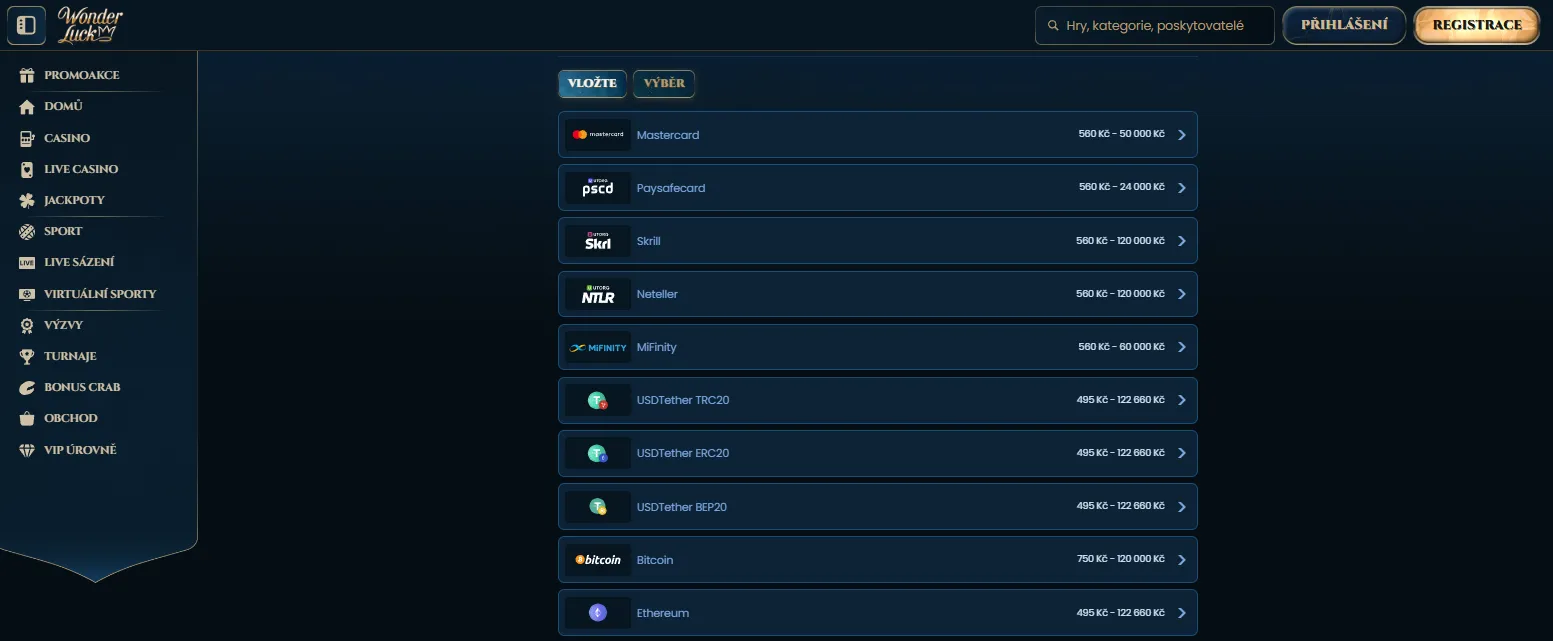Click the Jackpoty clover icon

coord(27,200)
